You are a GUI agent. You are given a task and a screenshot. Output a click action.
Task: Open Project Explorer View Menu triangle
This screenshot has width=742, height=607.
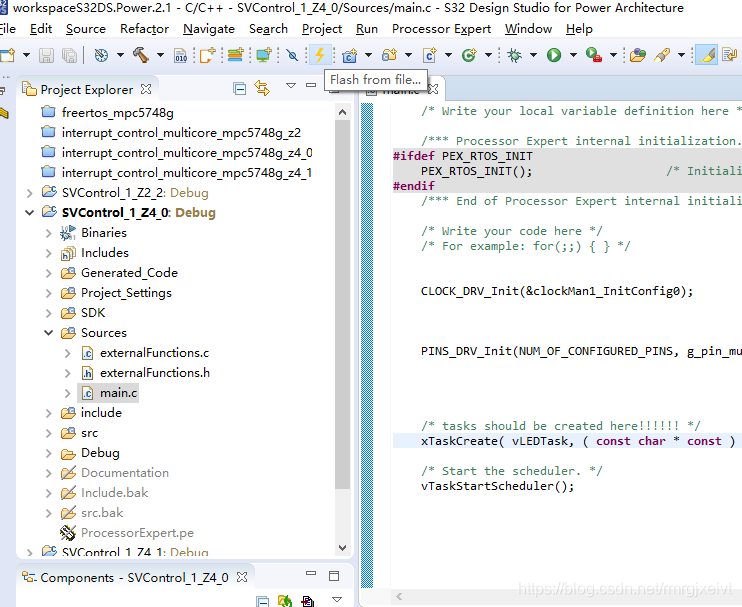[x=291, y=85]
